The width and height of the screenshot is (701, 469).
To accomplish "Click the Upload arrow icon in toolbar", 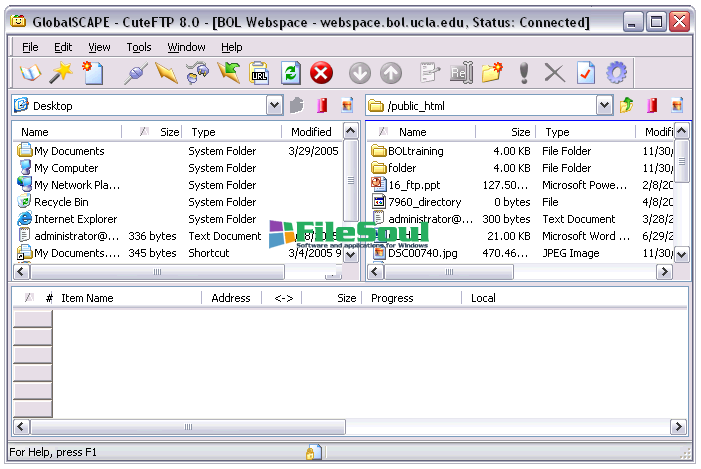I will (x=391, y=72).
